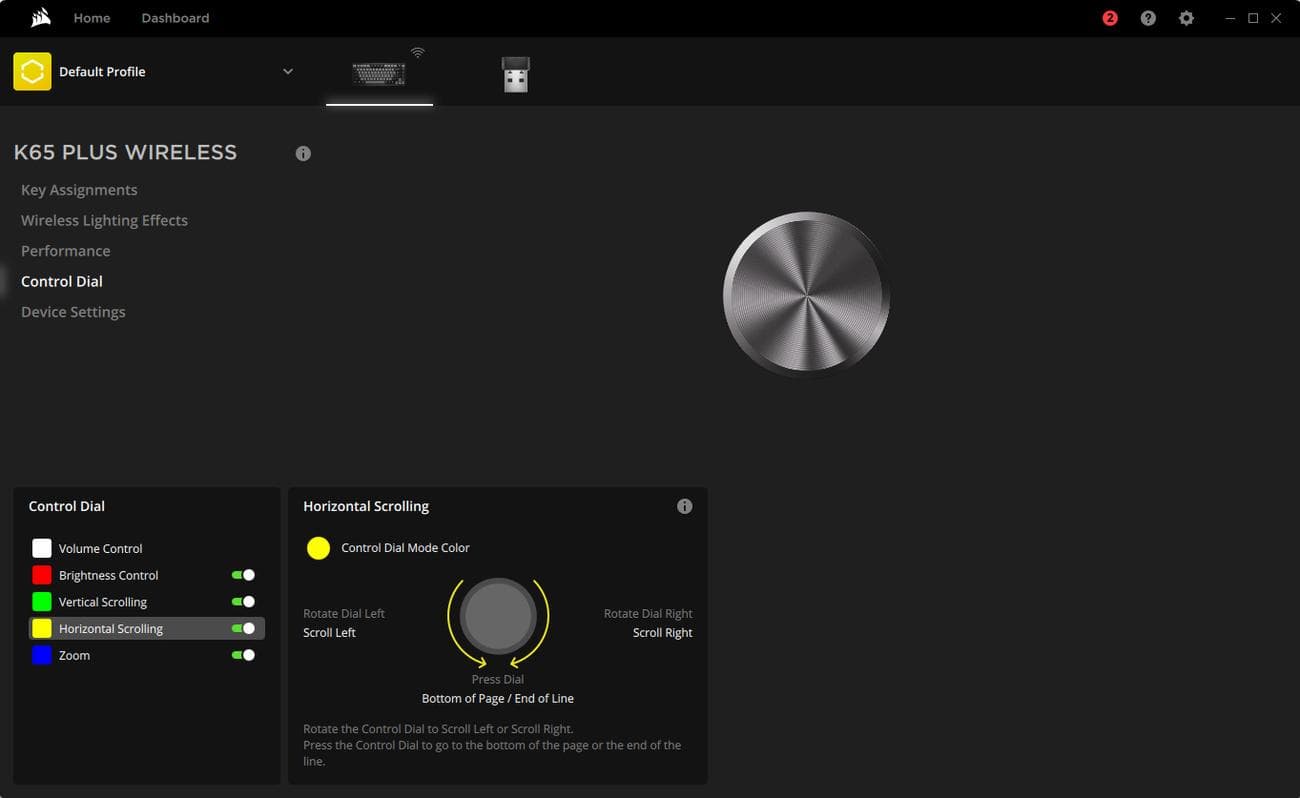Screen dimensions: 1300x798
Task: Open the settings gear icon
Action: pos(1186,18)
